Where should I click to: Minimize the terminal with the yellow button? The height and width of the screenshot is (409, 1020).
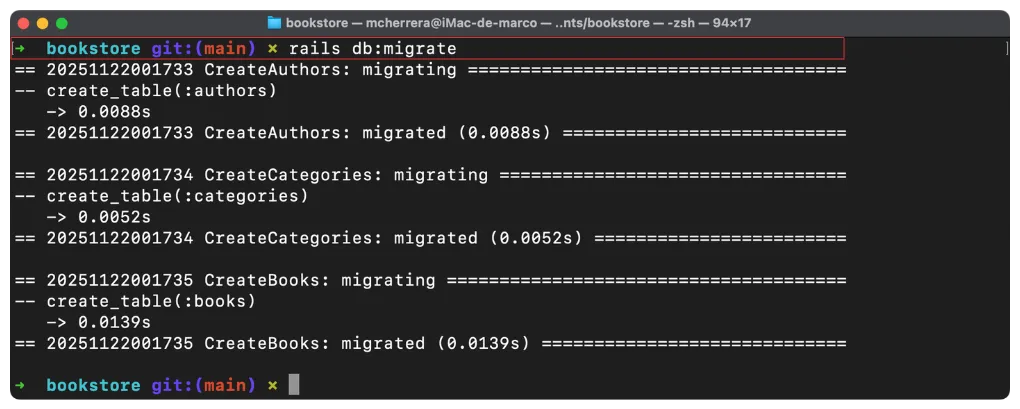coord(43,23)
